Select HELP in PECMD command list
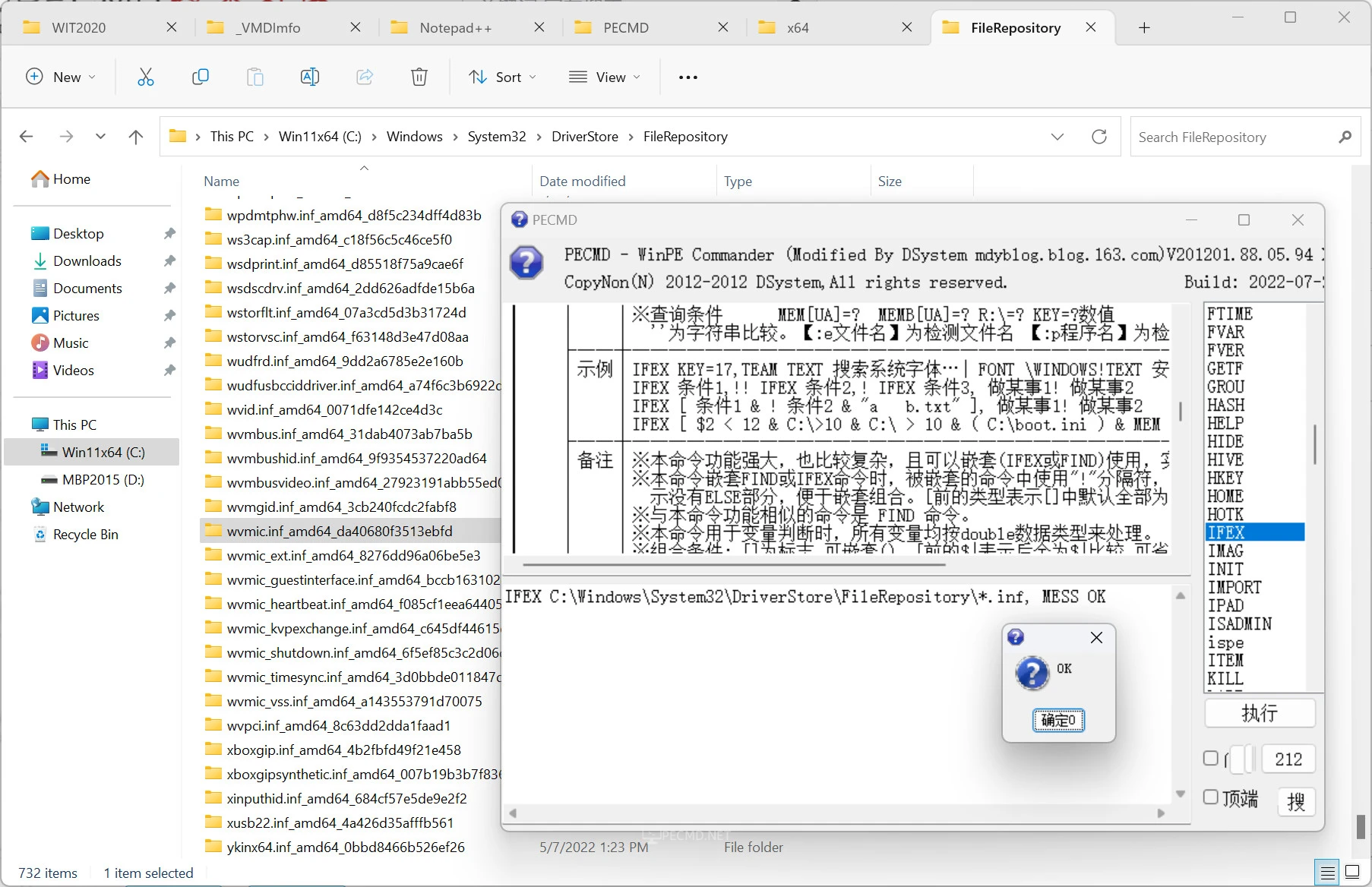 coord(1254,423)
